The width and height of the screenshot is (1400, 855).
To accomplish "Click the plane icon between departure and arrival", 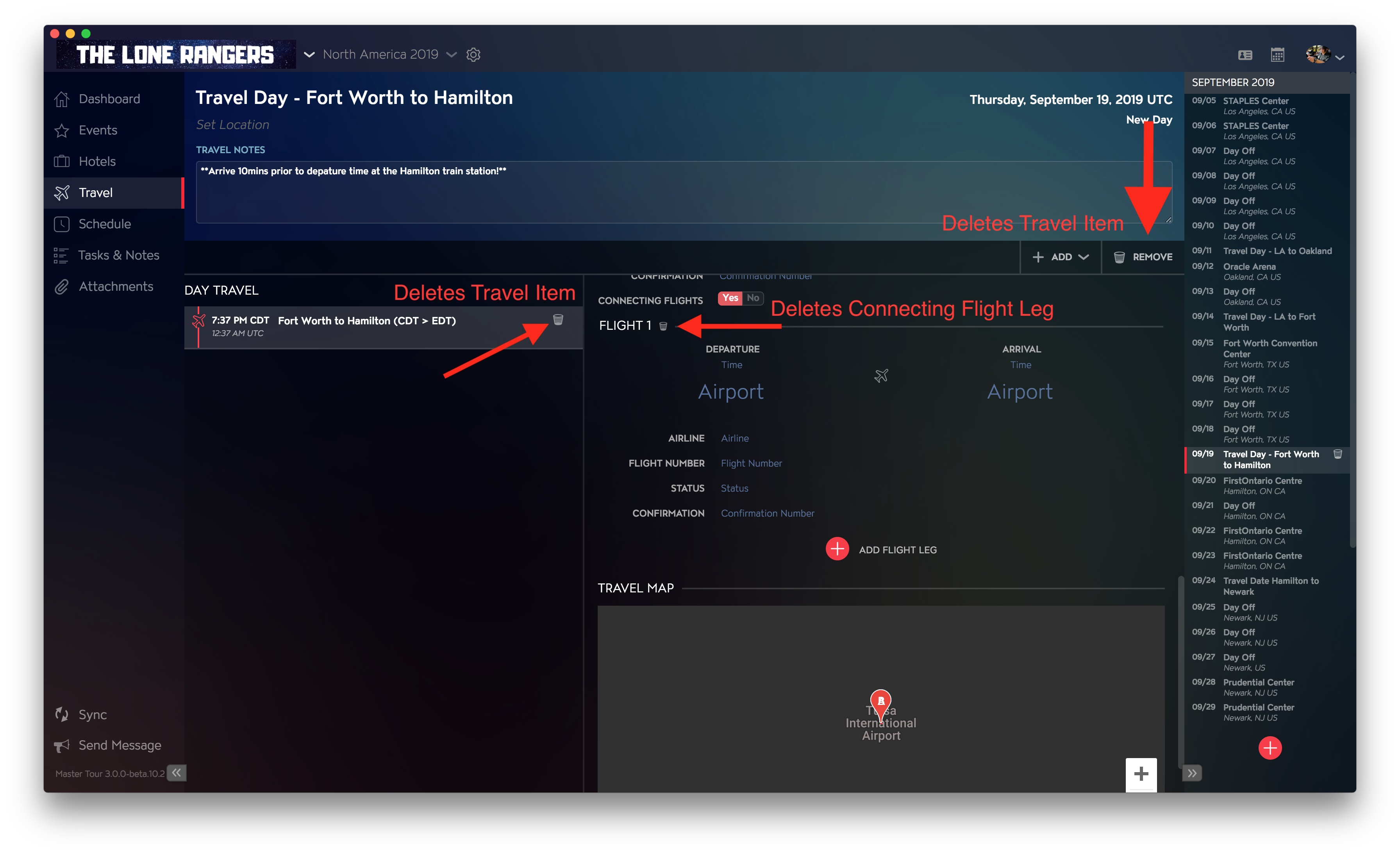I will tap(881, 376).
